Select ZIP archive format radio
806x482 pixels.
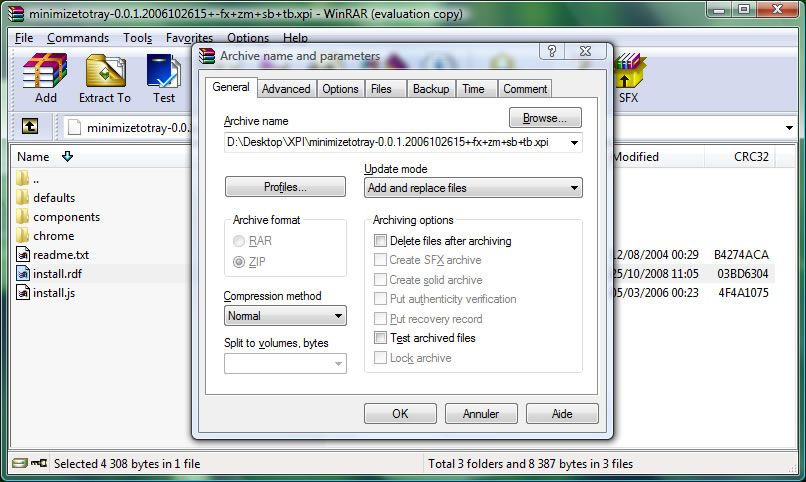239,262
